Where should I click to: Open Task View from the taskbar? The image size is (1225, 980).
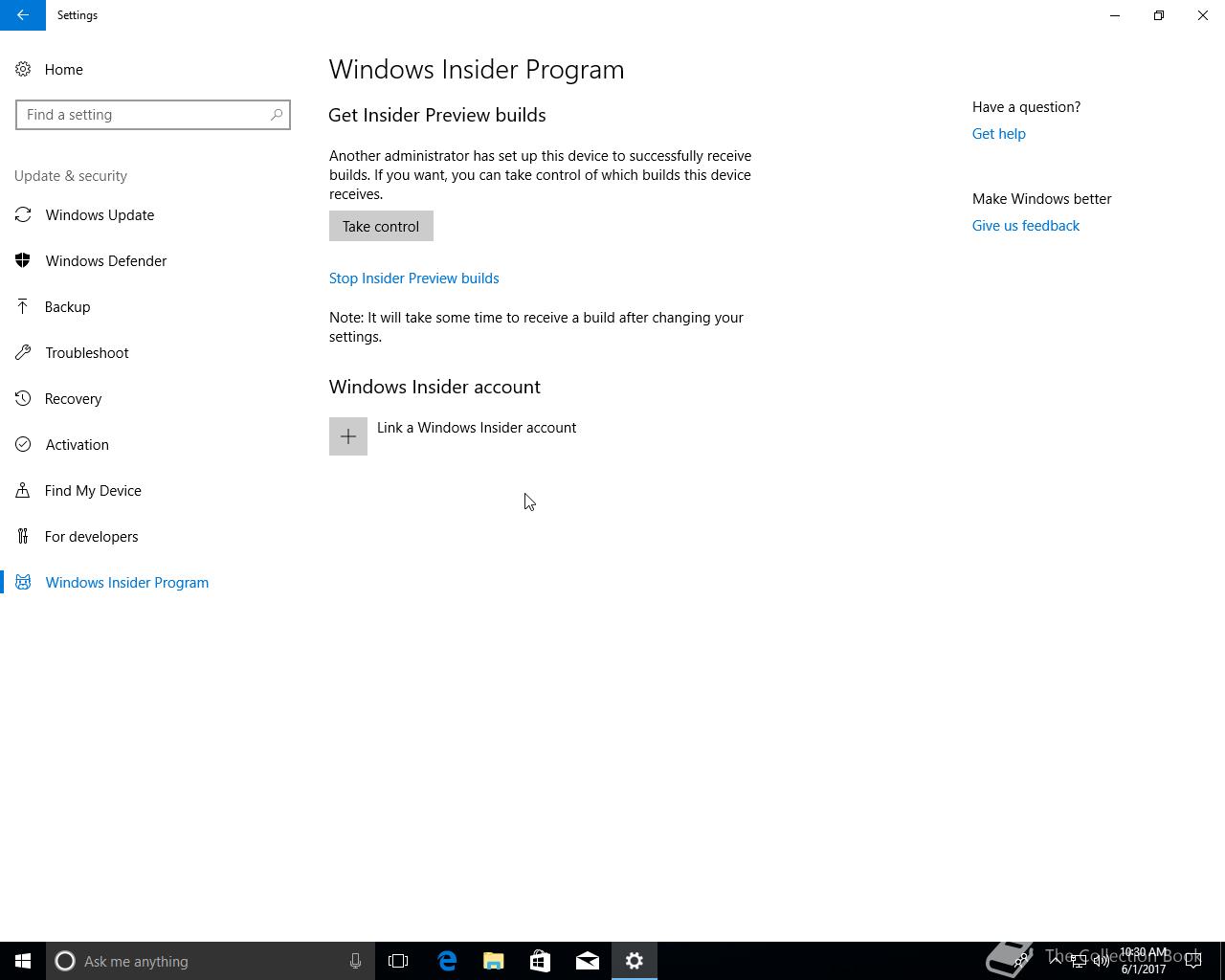pos(398,961)
